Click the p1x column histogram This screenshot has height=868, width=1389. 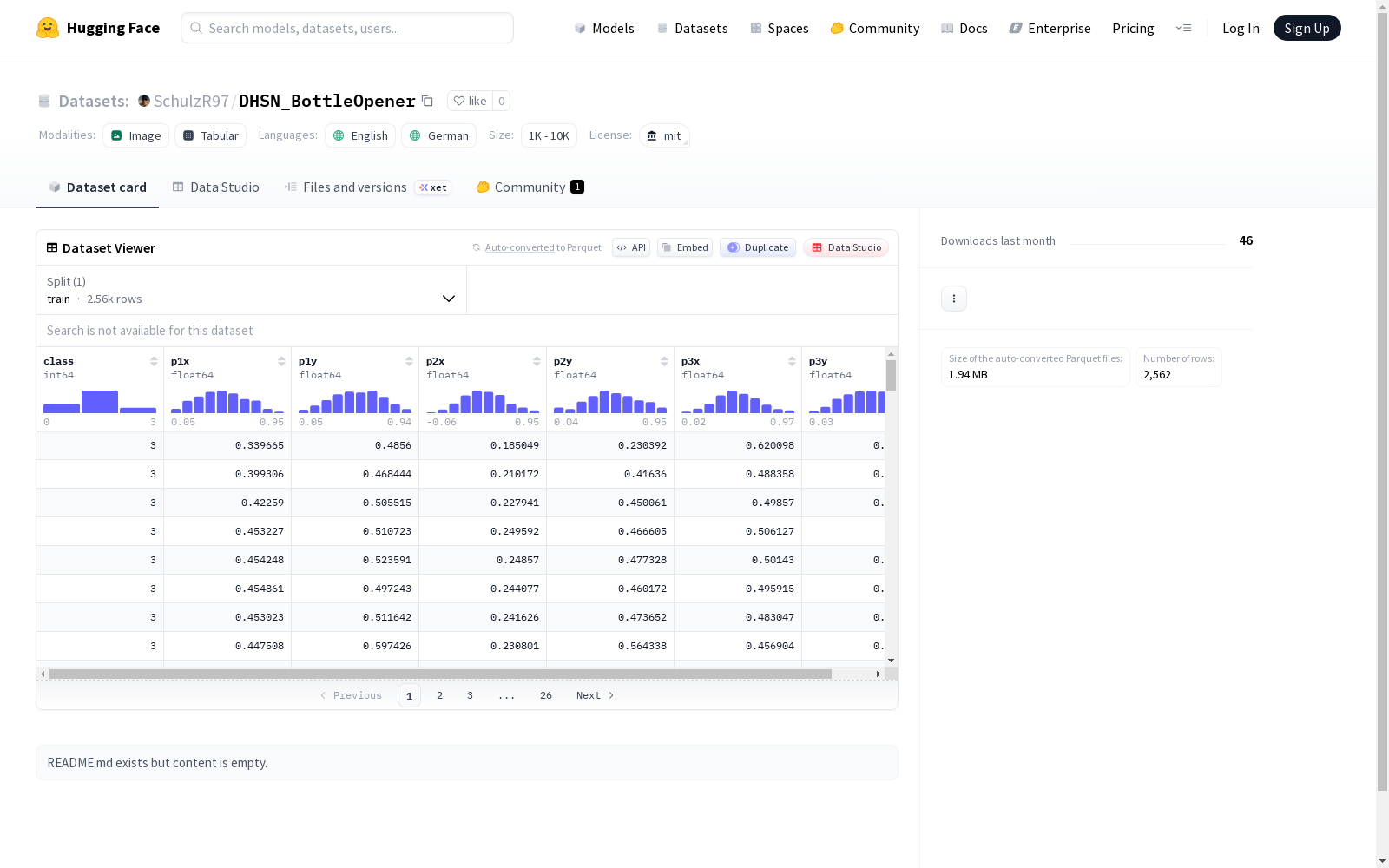(x=227, y=401)
